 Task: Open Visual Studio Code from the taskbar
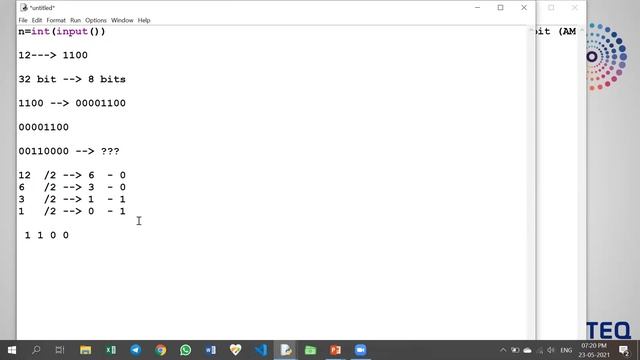260,350
